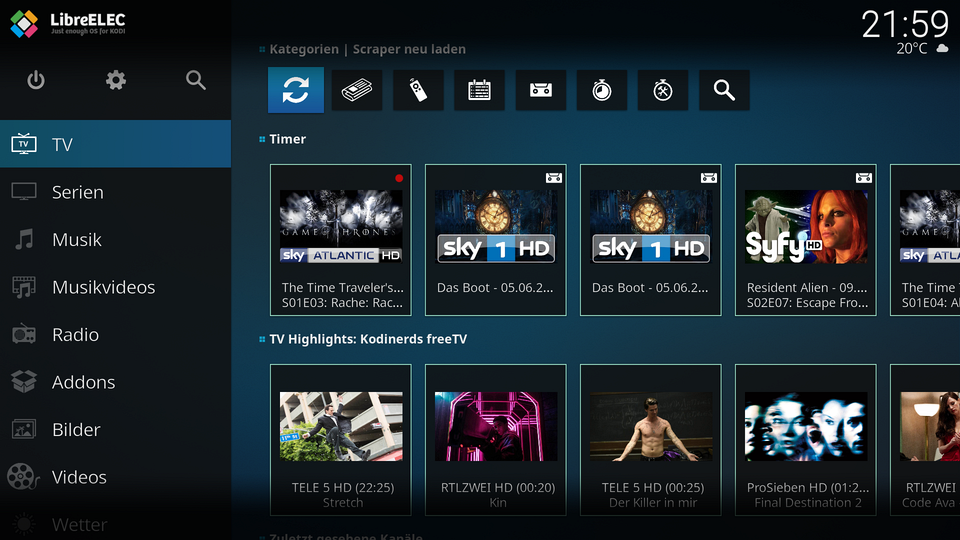Click the Addons box icon
The width and height of the screenshot is (960, 540).
[24, 382]
